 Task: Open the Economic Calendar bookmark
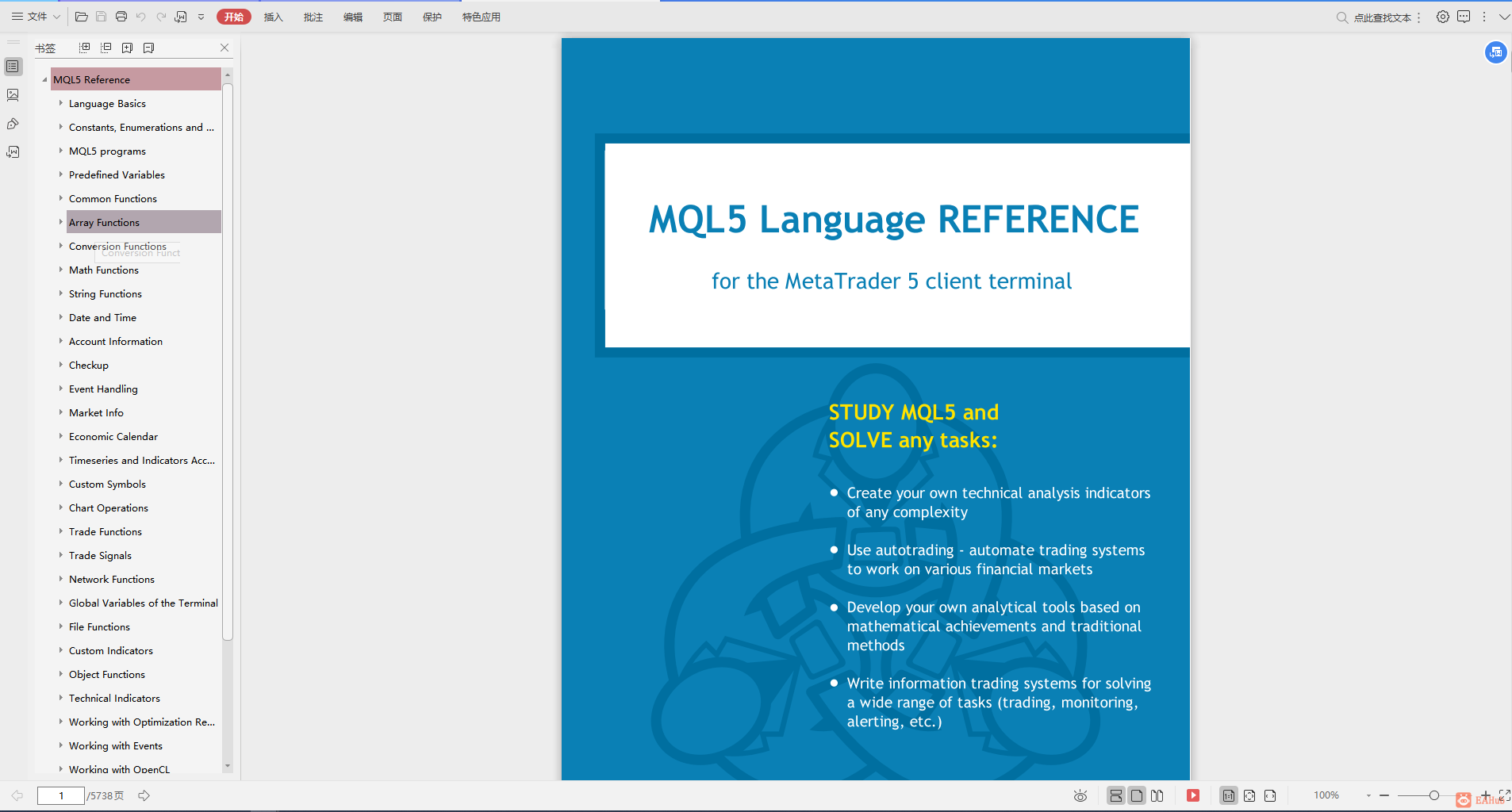113,436
